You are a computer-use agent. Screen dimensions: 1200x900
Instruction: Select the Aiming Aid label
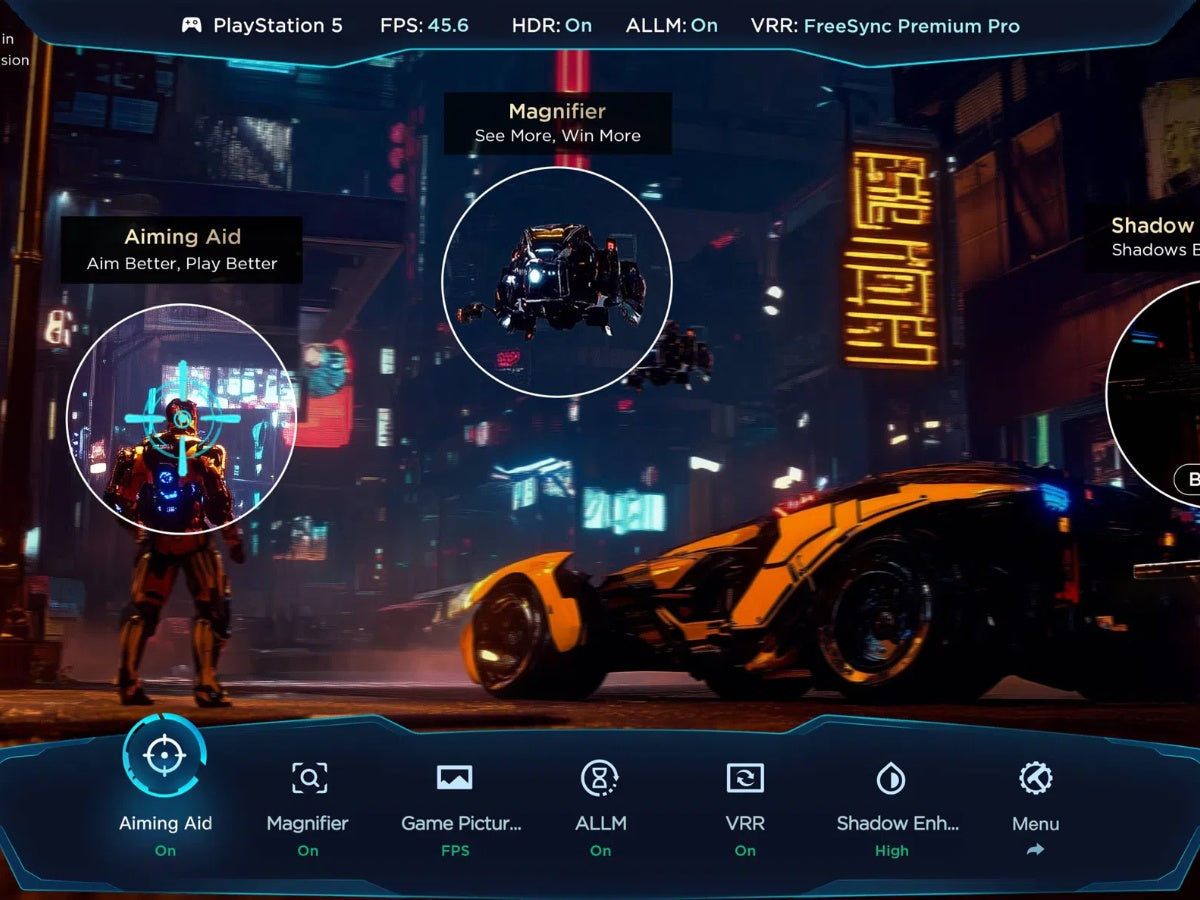pyautogui.click(x=165, y=823)
